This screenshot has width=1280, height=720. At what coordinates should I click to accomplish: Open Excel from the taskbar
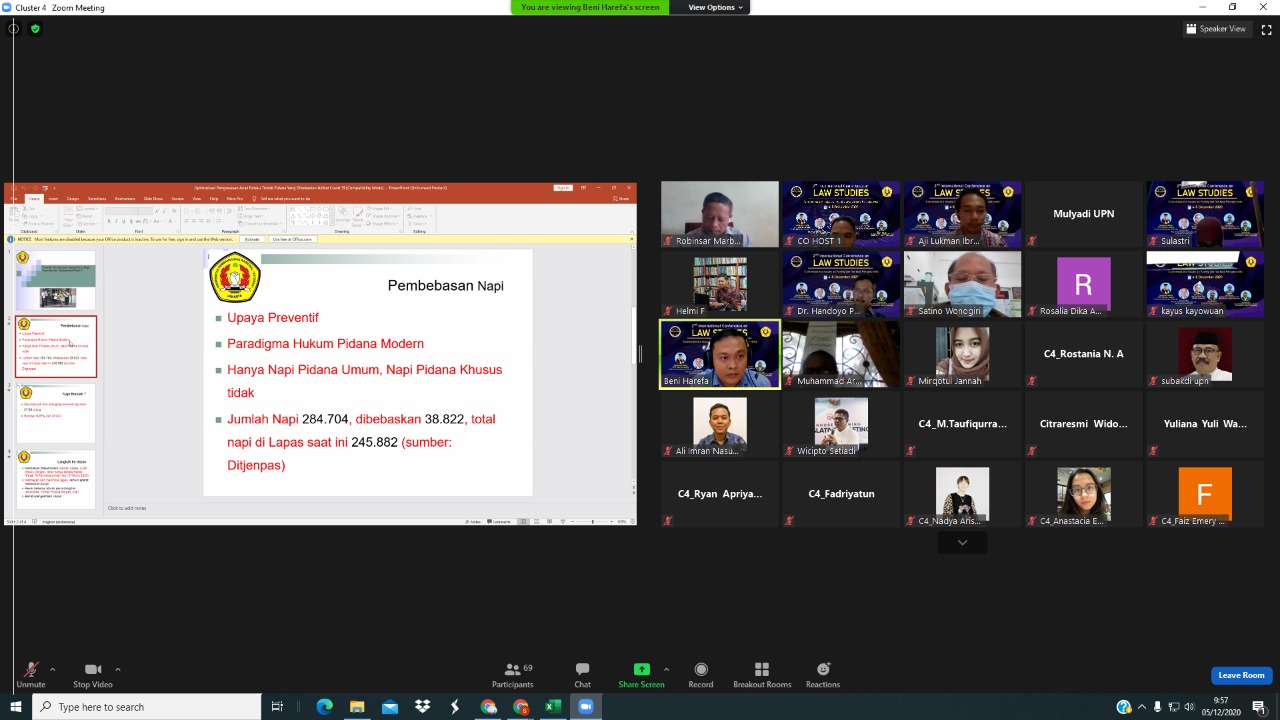(553, 707)
